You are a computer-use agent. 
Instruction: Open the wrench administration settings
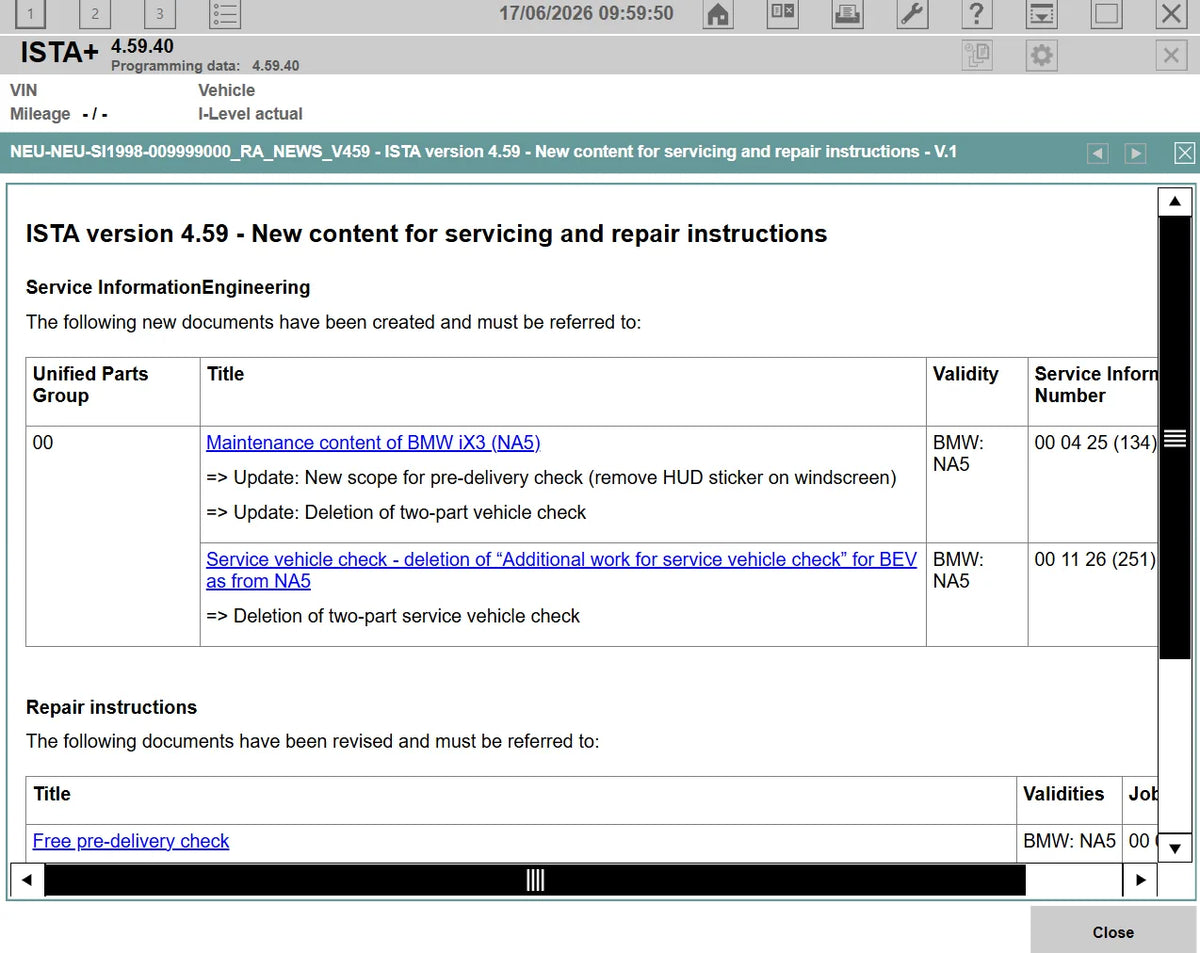pos(912,14)
